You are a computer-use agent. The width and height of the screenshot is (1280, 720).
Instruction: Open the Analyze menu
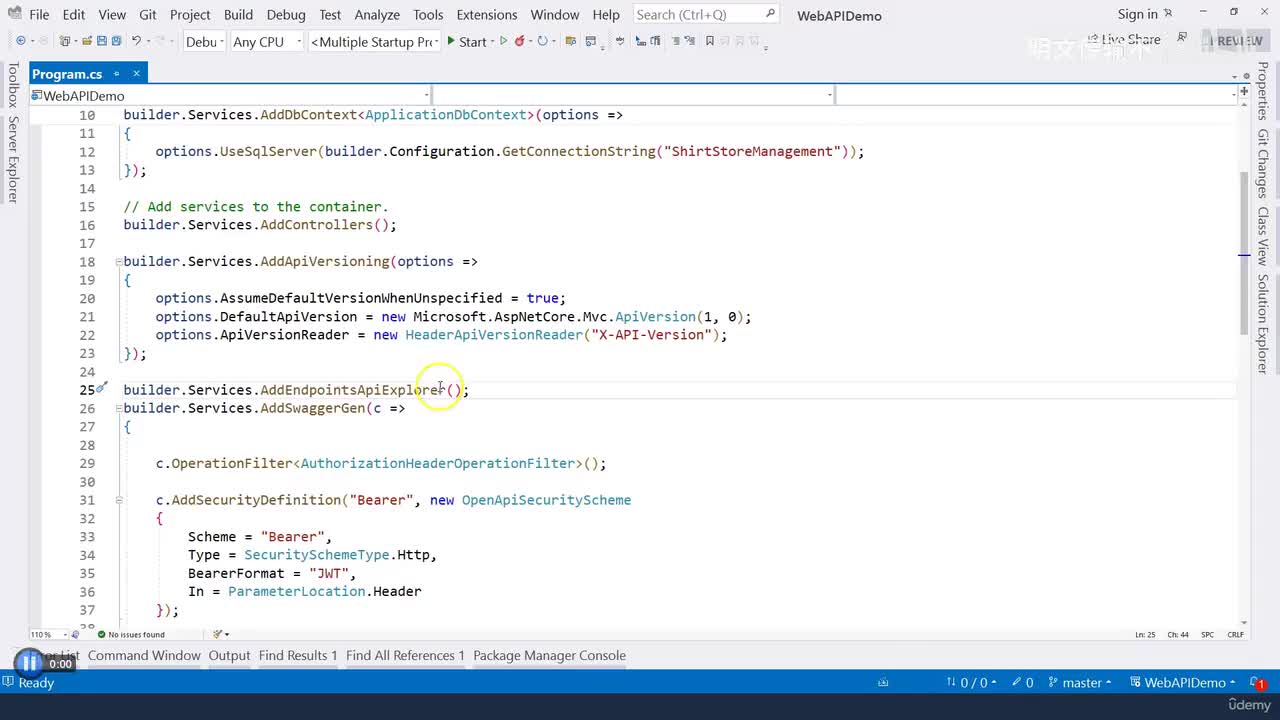(377, 14)
